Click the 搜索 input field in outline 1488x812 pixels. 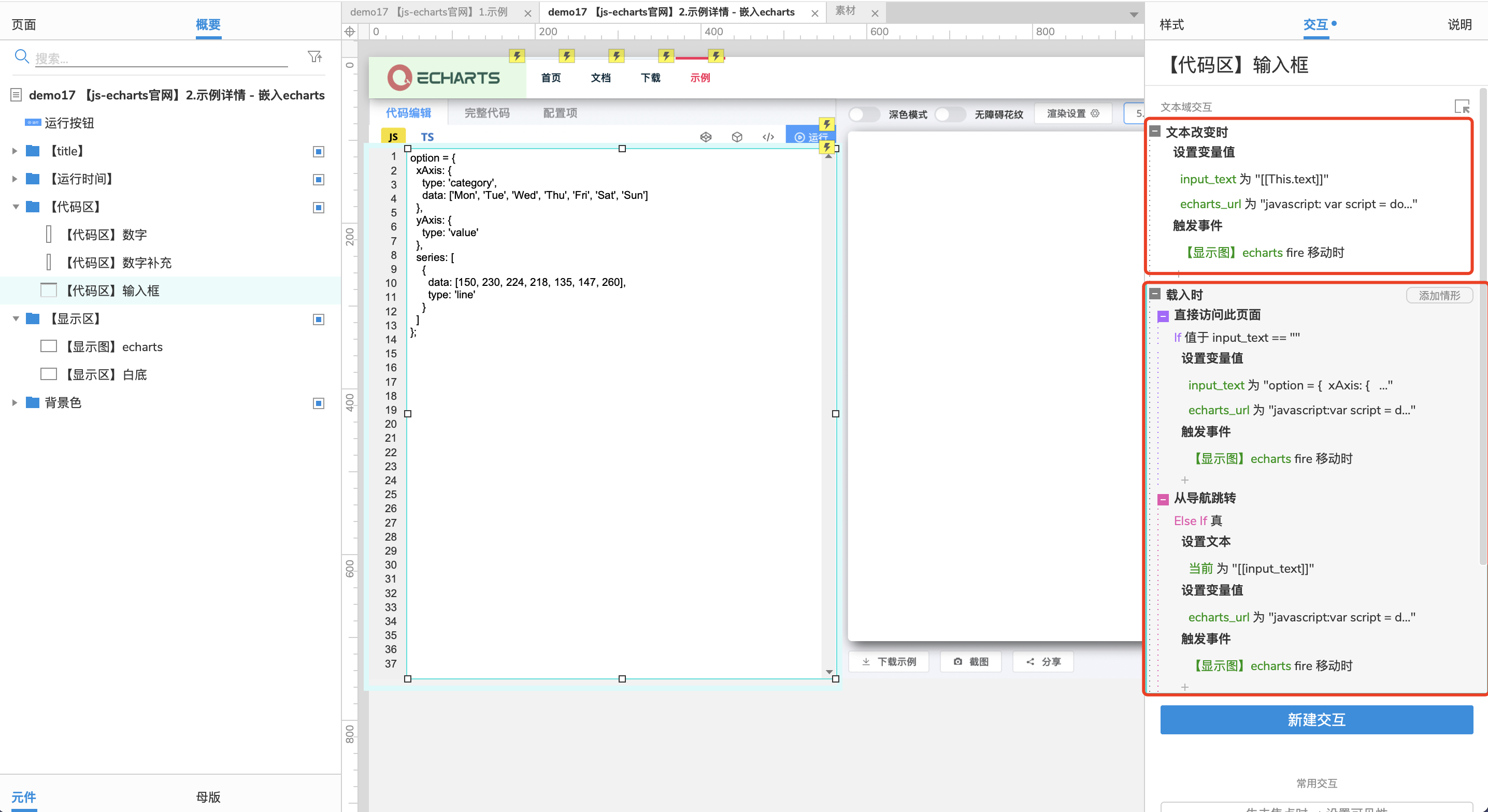click(161, 58)
